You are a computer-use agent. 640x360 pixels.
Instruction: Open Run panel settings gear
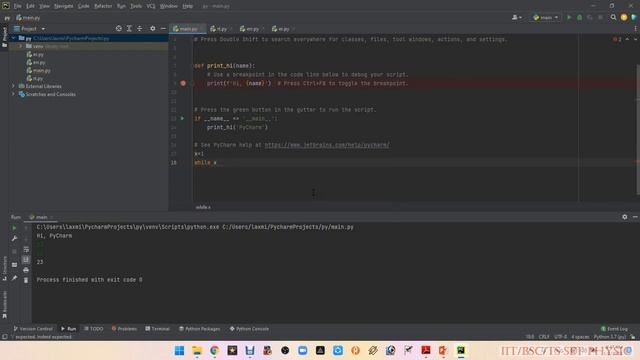(624, 217)
